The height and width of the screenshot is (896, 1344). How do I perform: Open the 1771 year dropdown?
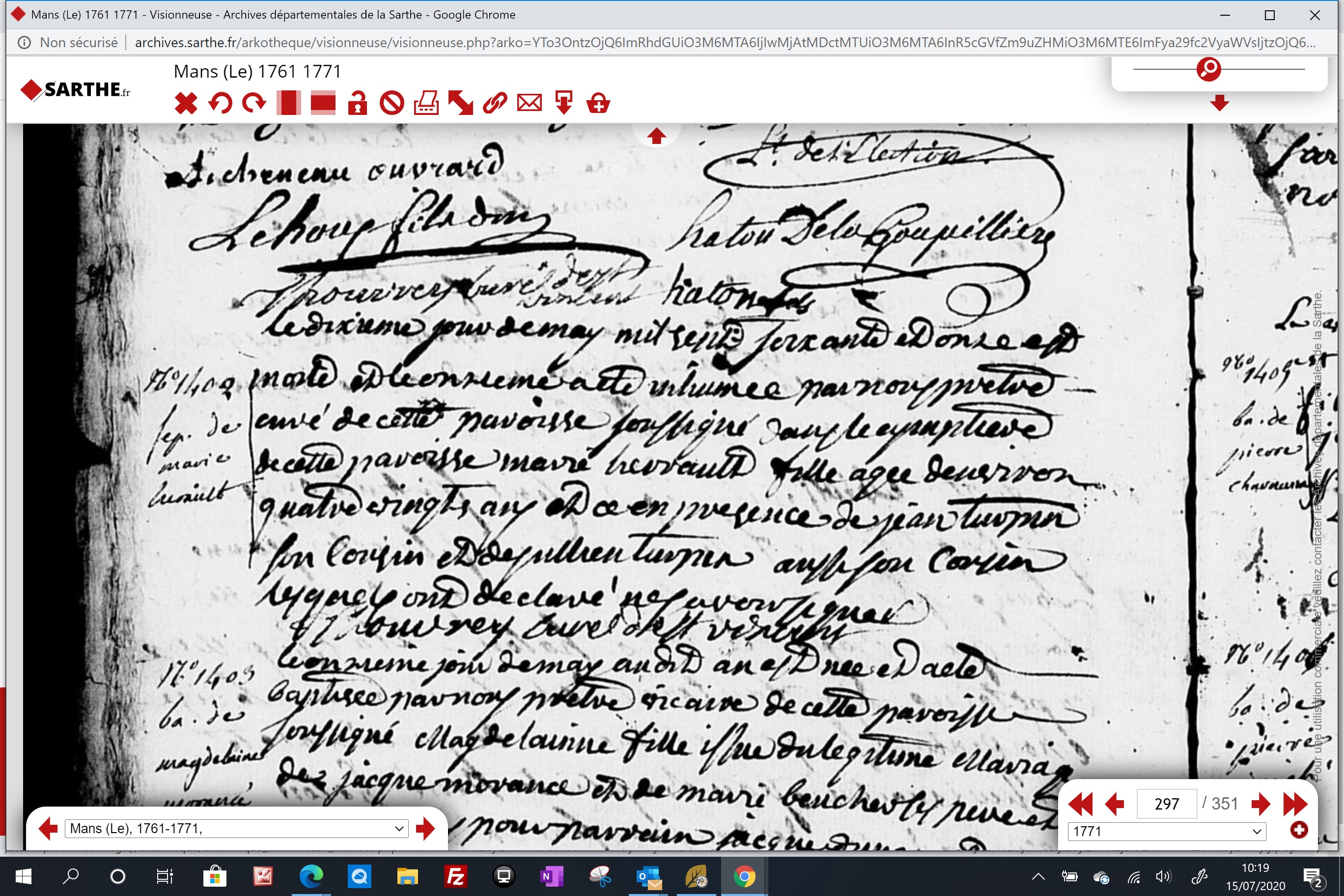pyautogui.click(x=1167, y=831)
